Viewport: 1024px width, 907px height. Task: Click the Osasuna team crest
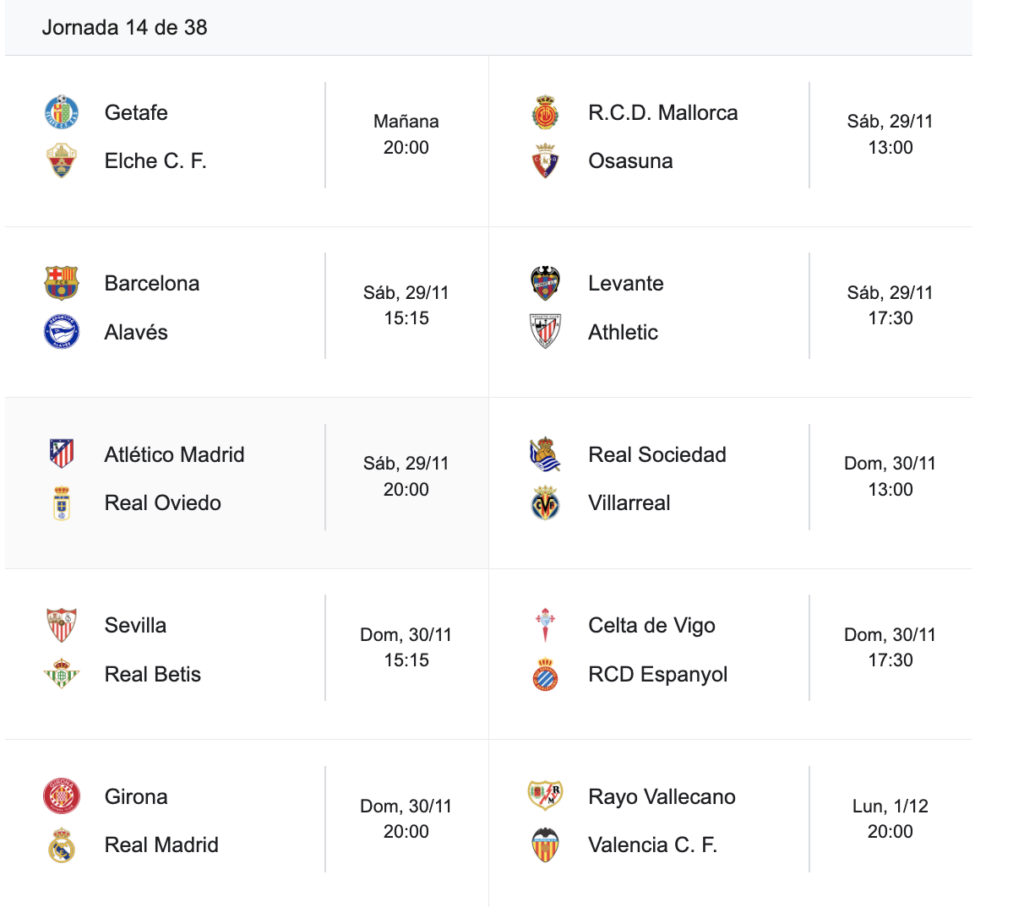[545, 161]
